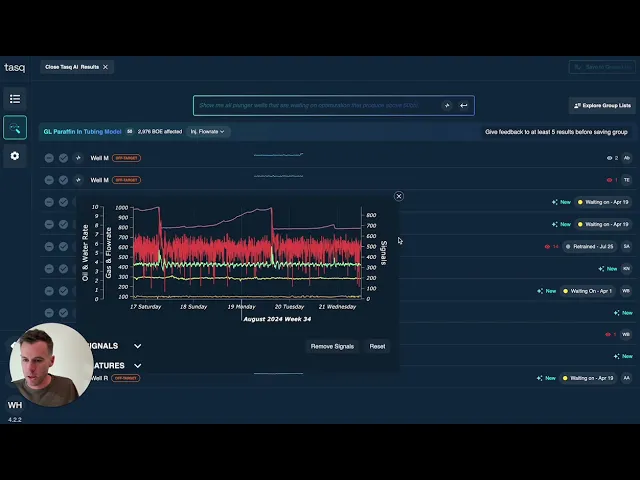The width and height of the screenshot is (640, 480).
Task: Click the sparkle icon in the search bar
Action: coord(447,106)
